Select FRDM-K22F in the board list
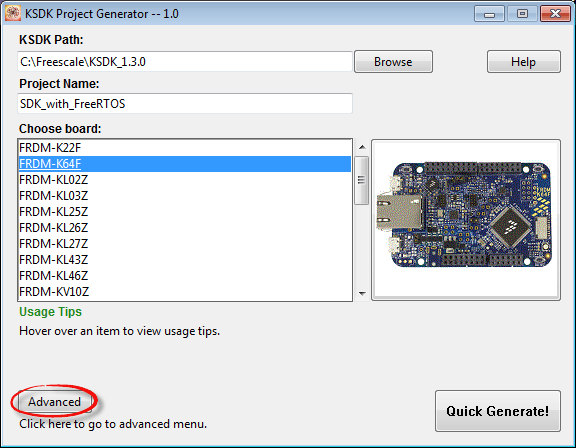The width and height of the screenshot is (576, 448). pos(185,148)
